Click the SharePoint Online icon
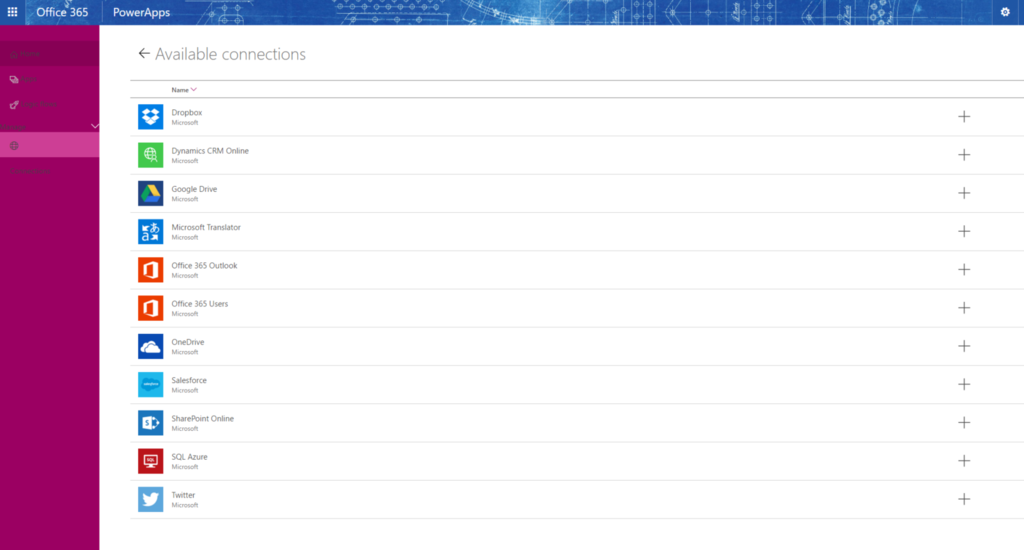 tap(150, 423)
